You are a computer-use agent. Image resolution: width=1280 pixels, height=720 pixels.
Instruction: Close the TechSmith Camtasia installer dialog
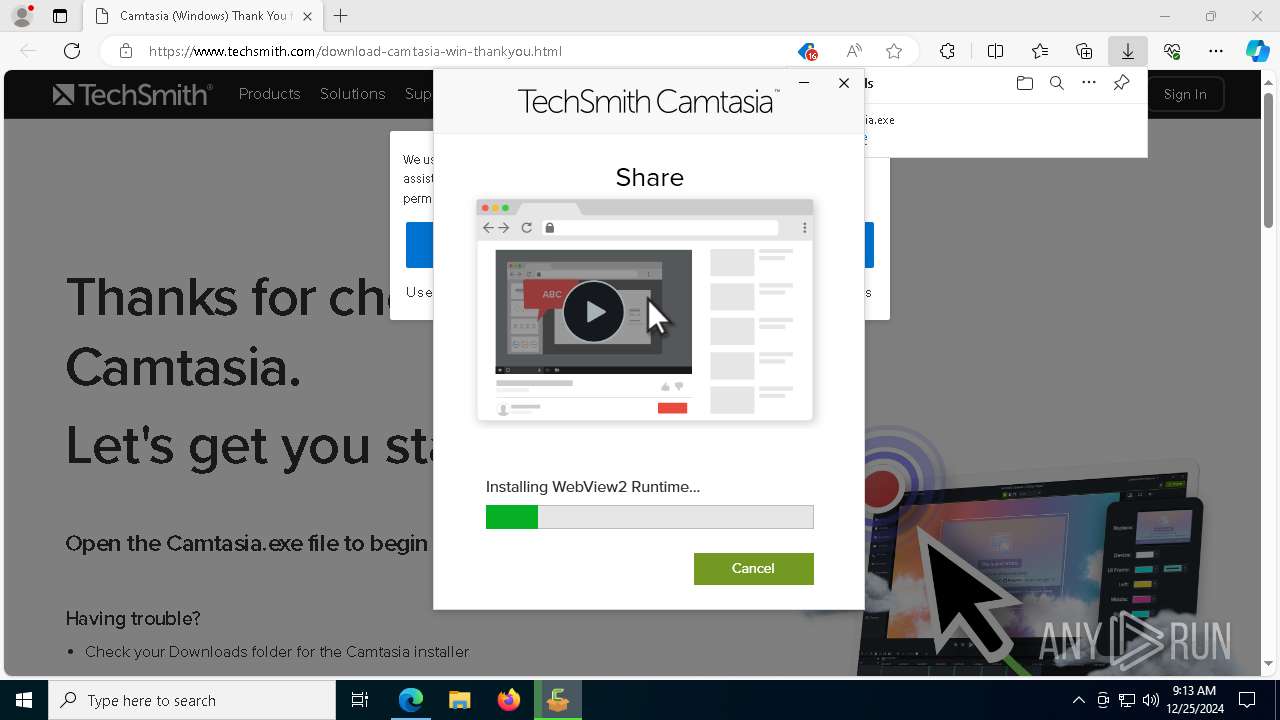click(844, 83)
